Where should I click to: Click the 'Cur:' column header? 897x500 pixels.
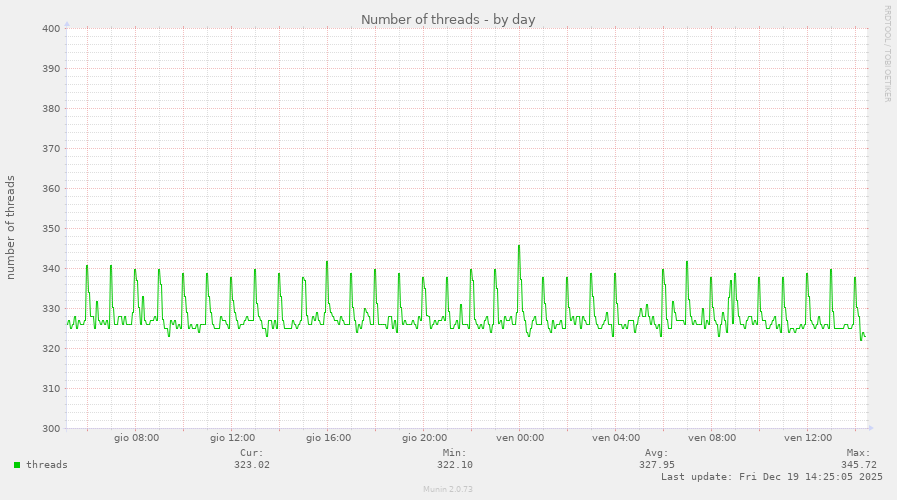[x=252, y=453]
